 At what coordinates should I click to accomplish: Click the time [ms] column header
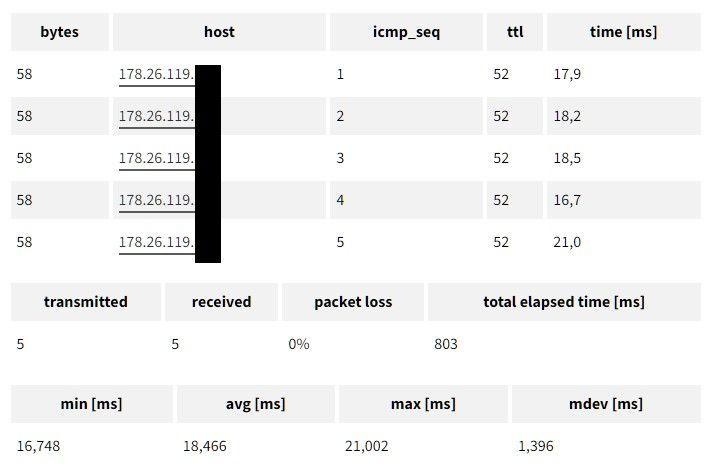pos(623,32)
